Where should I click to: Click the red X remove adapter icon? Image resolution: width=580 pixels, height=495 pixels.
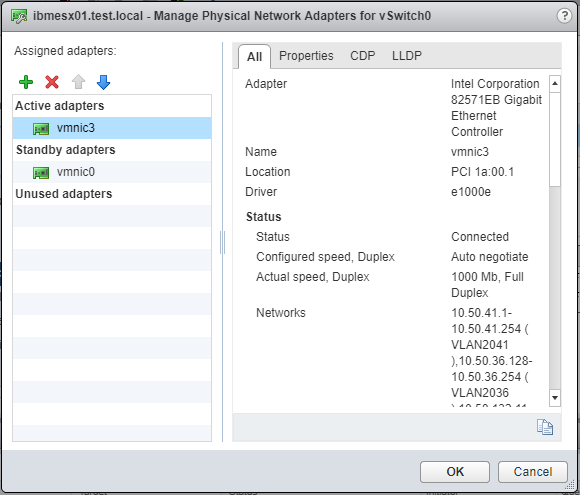click(x=52, y=82)
